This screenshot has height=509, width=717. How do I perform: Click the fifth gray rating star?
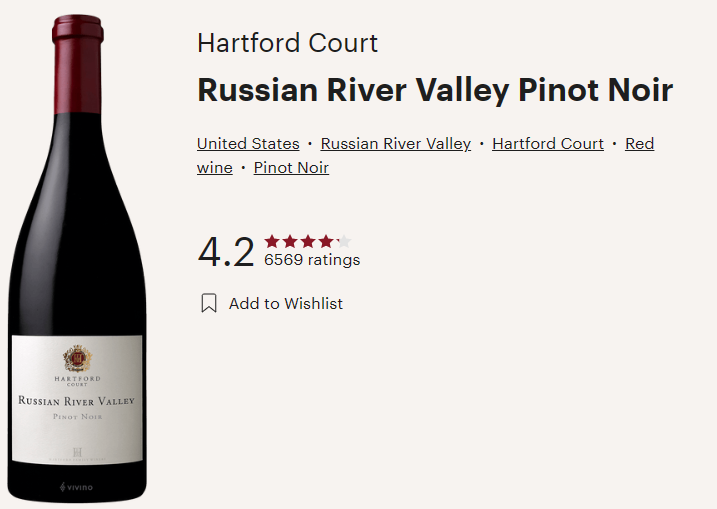pyautogui.click(x=344, y=241)
